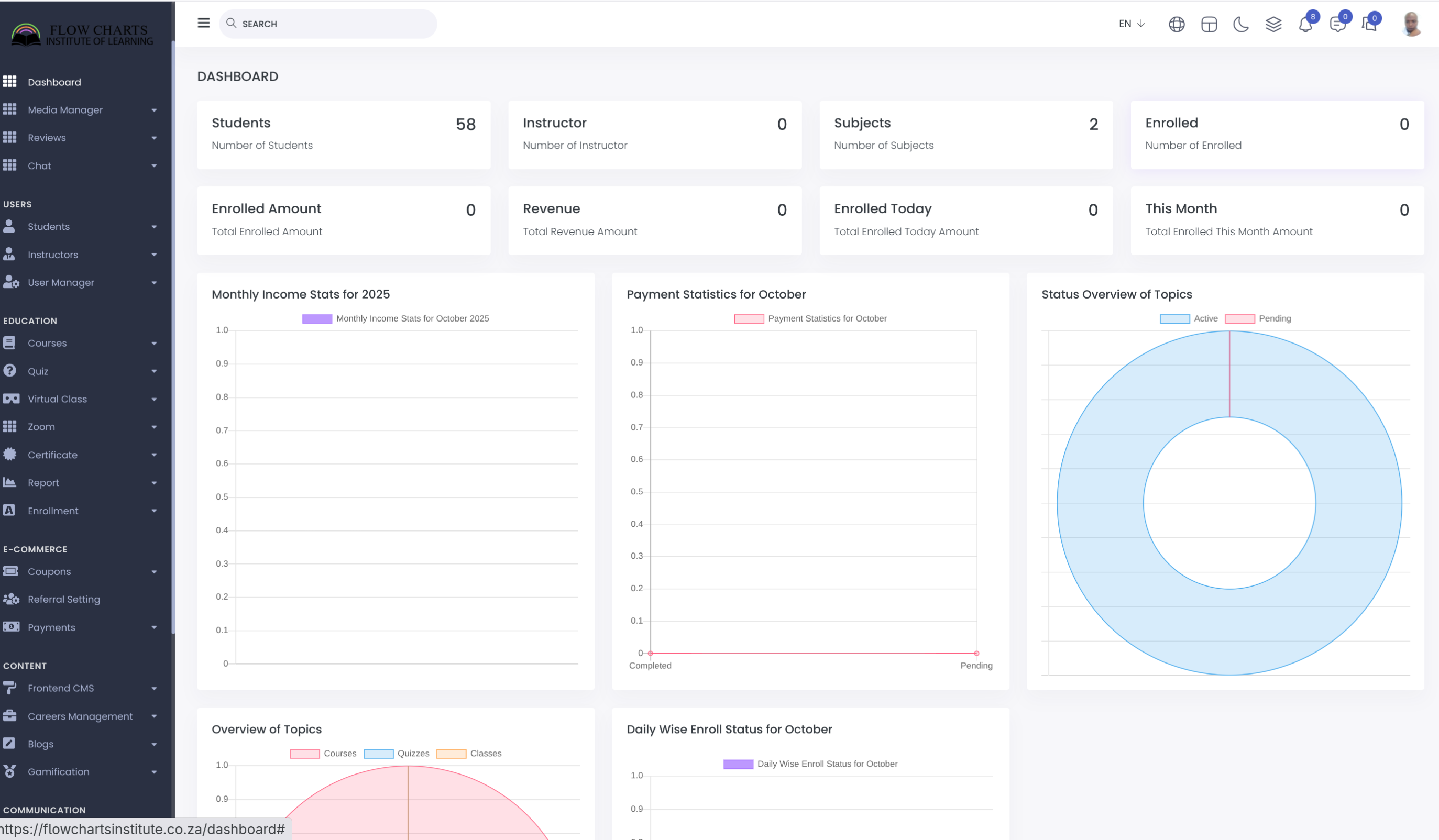Click the Pending legend color swatch

(x=1240, y=318)
